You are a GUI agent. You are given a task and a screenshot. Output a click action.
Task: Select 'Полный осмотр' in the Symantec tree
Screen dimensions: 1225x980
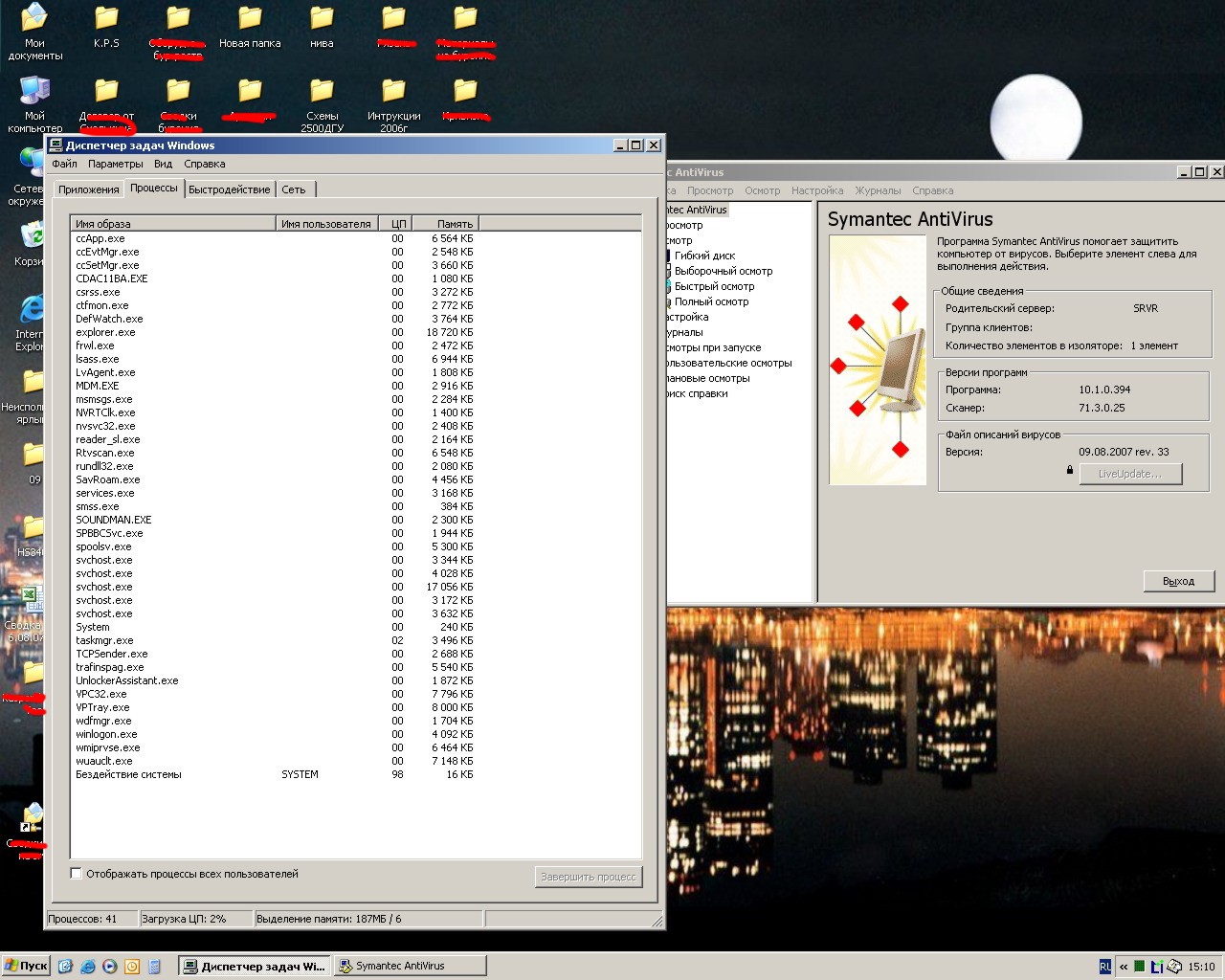click(711, 301)
